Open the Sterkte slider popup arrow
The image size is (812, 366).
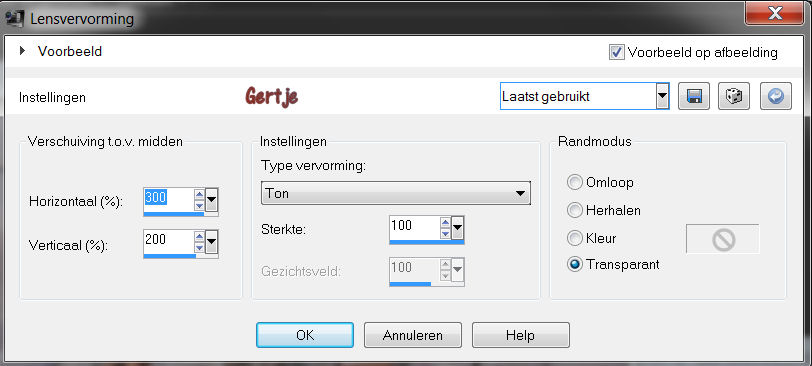point(458,228)
